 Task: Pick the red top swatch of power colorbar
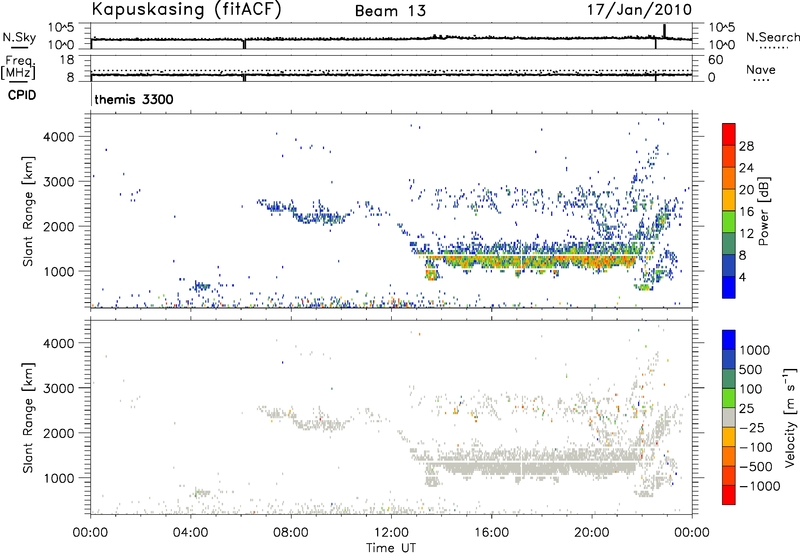point(729,134)
